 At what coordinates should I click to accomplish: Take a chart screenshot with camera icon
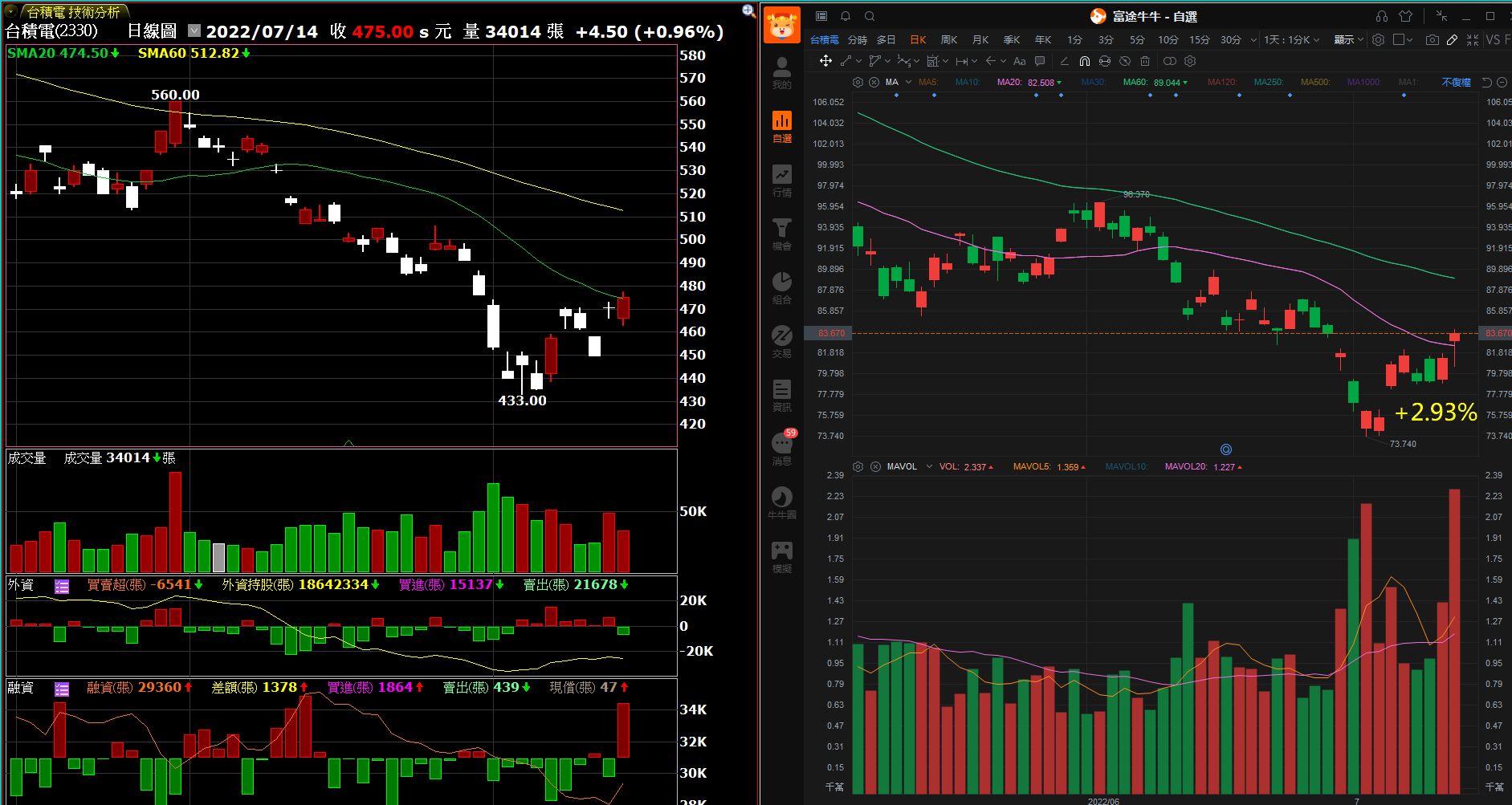click(1433, 39)
